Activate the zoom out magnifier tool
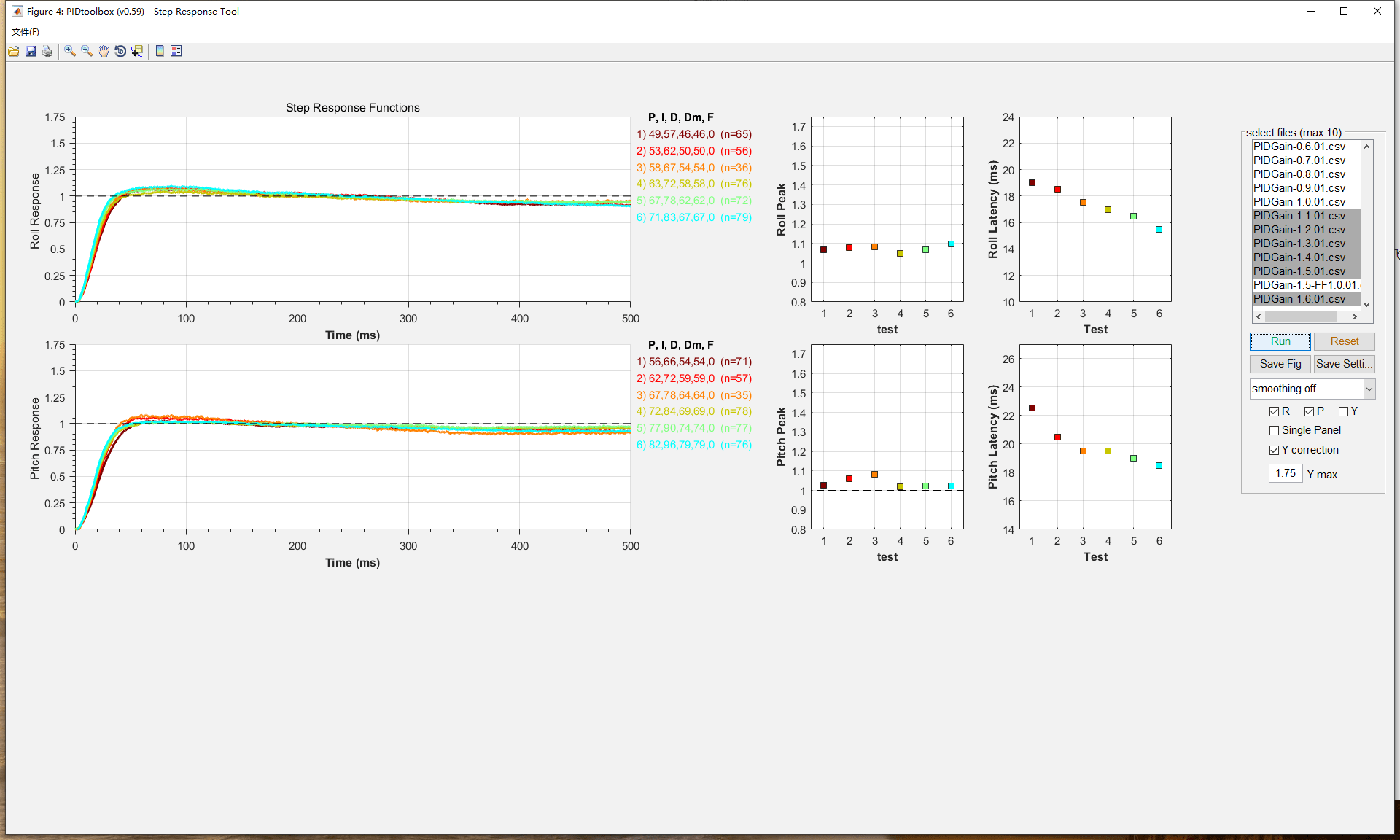1400x840 pixels. 87,51
